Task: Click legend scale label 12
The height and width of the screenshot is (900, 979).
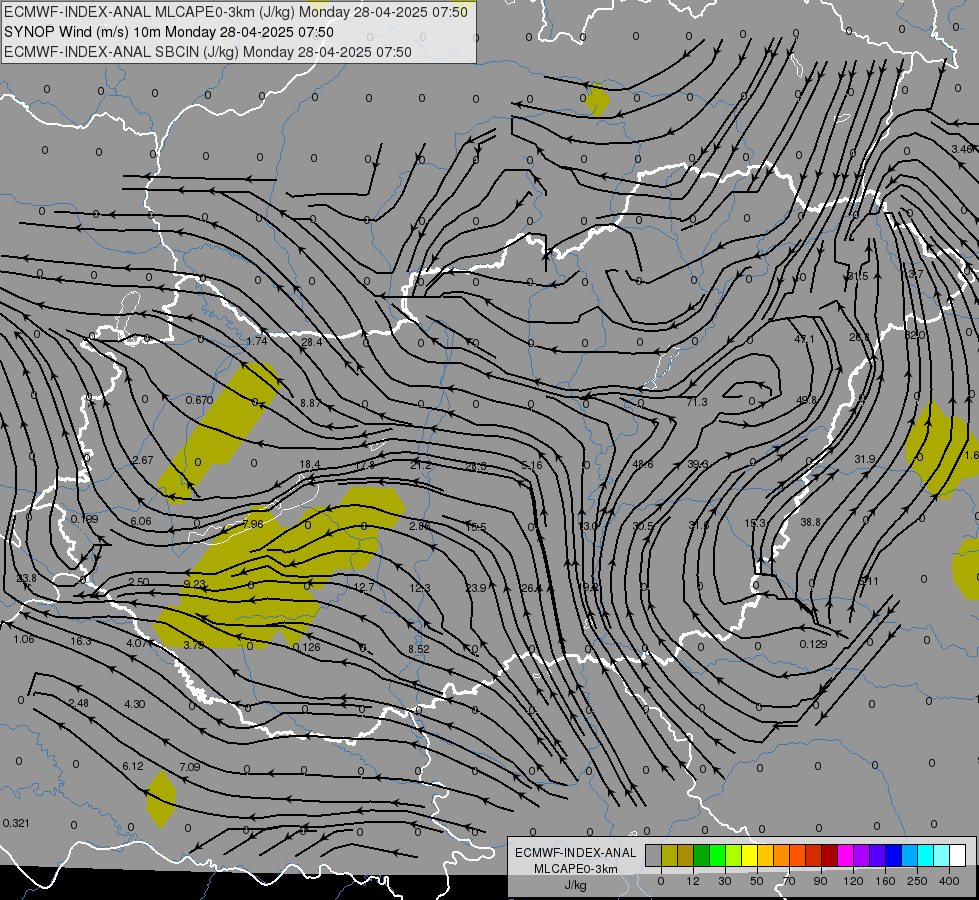Action: 692,881
